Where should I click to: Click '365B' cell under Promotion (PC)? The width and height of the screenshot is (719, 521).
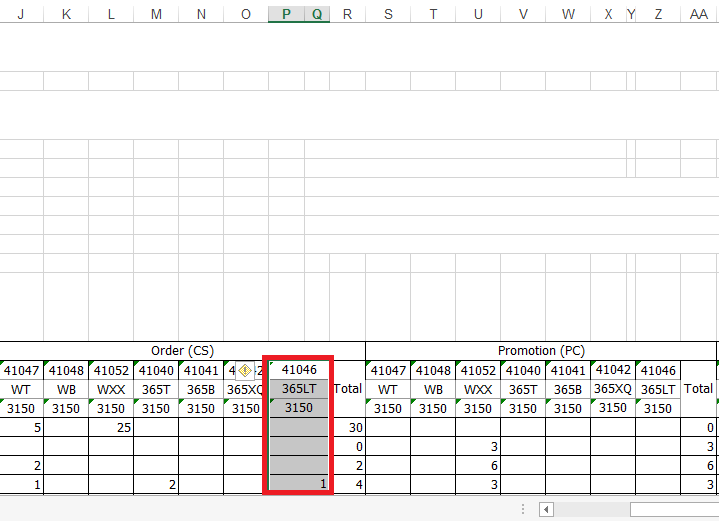(568, 389)
